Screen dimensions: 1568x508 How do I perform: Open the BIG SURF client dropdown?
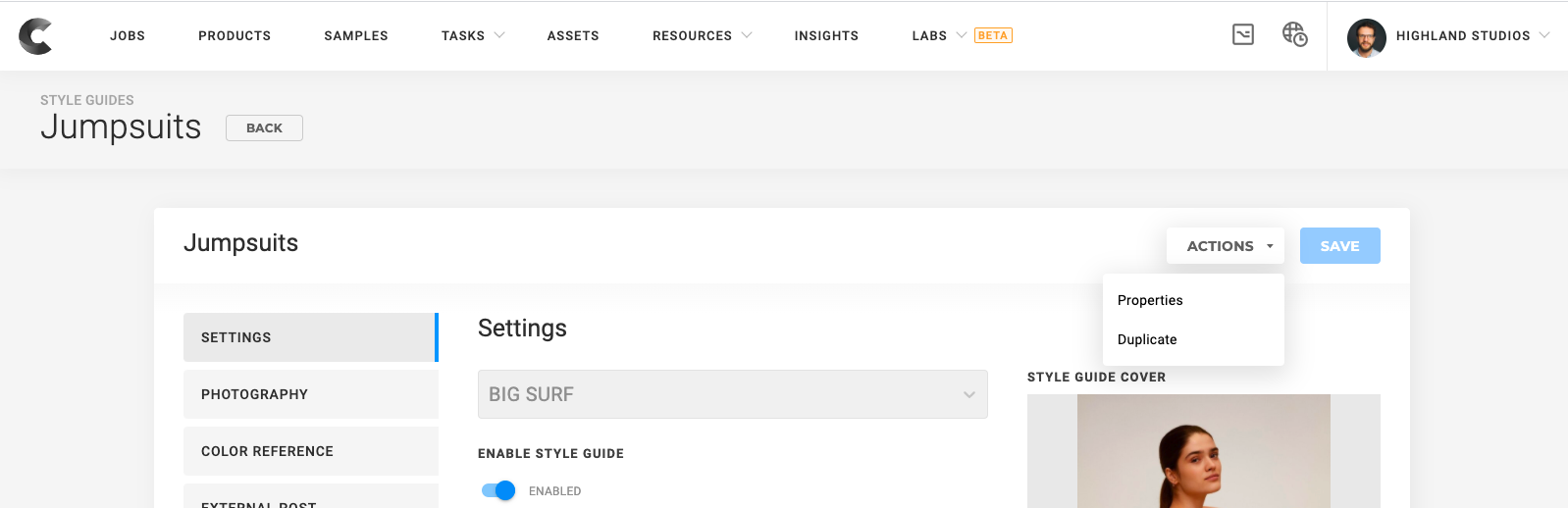pos(732,394)
